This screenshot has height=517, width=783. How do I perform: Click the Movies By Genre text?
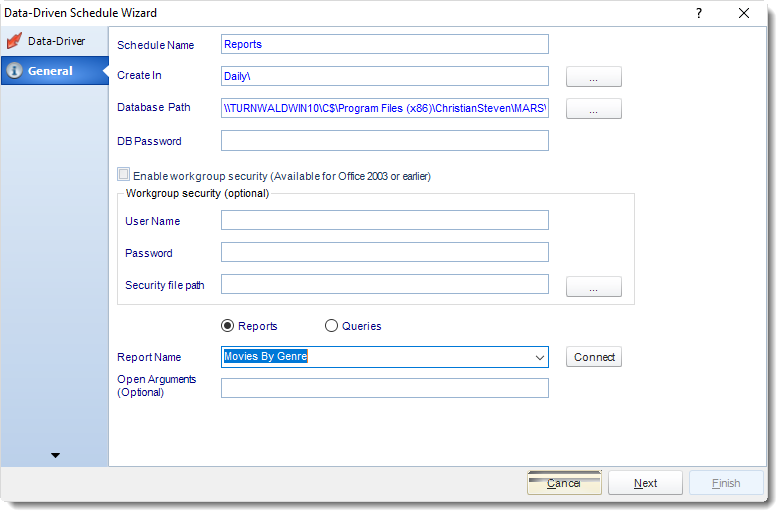click(x=266, y=356)
